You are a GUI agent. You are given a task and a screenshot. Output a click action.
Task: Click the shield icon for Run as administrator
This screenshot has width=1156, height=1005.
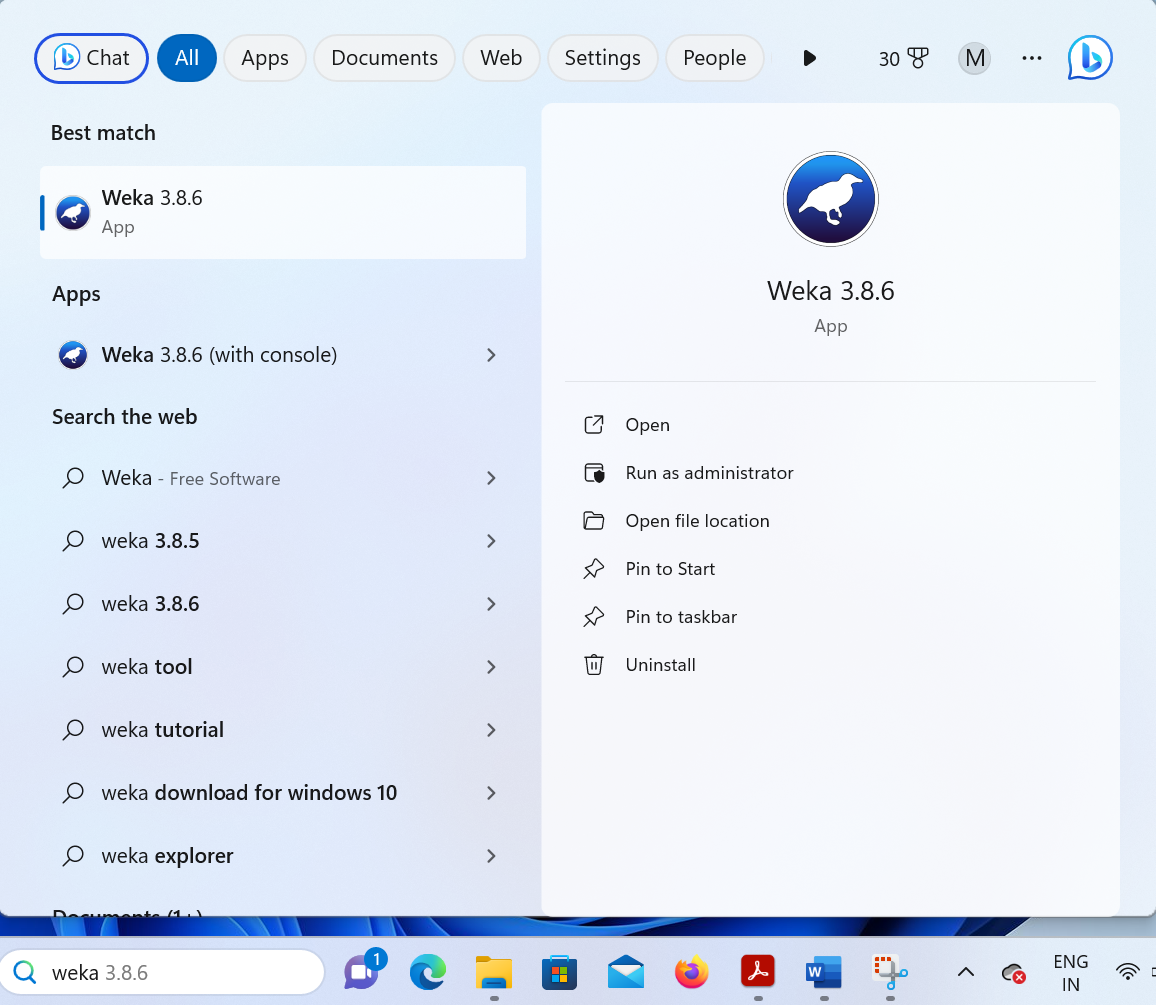pos(594,473)
